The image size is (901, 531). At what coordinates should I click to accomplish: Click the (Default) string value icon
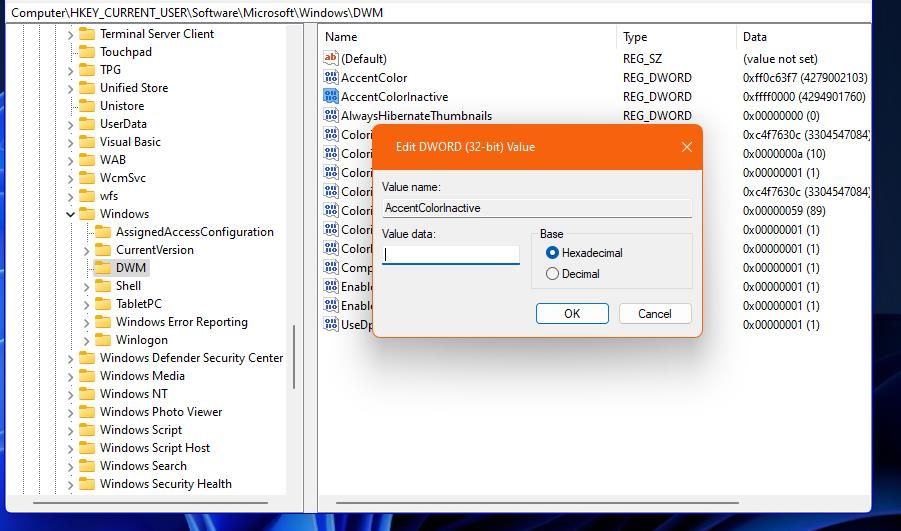(330, 58)
